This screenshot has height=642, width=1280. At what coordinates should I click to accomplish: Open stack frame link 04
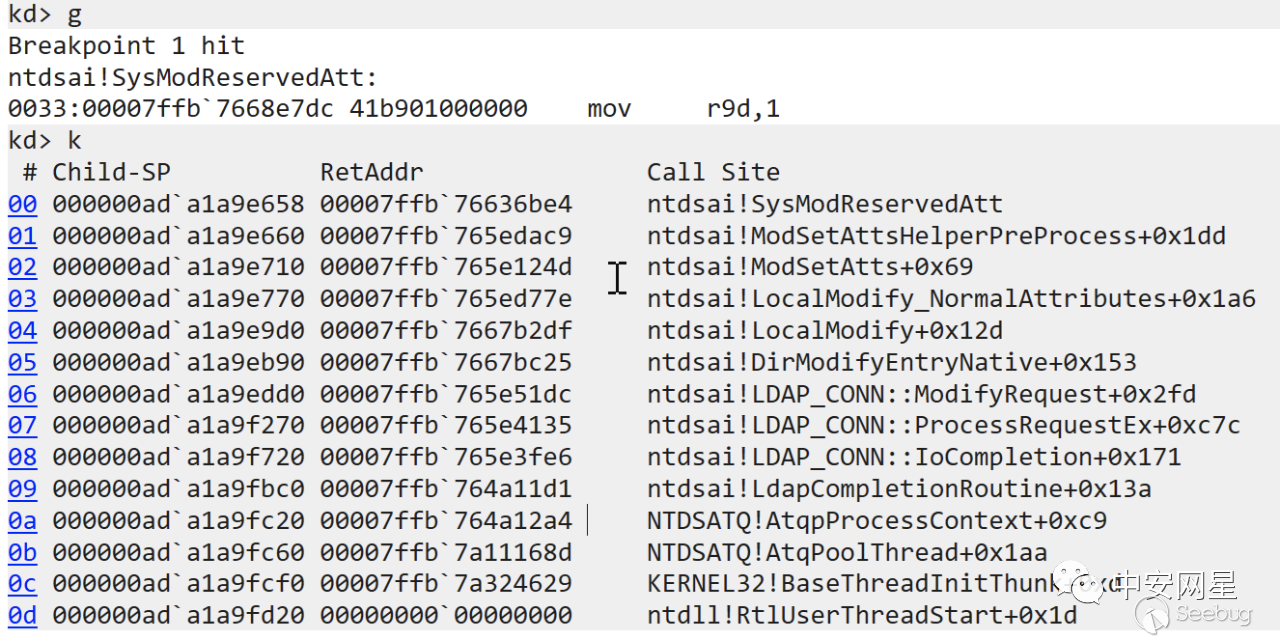pyautogui.click(x=22, y=331)
